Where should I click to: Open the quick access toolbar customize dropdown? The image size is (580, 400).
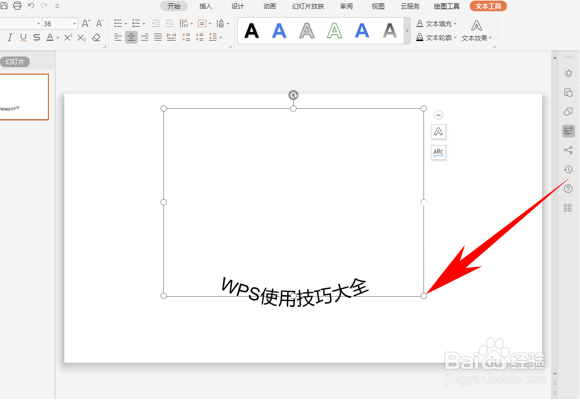pyautogui.click(x=57, y=6)
